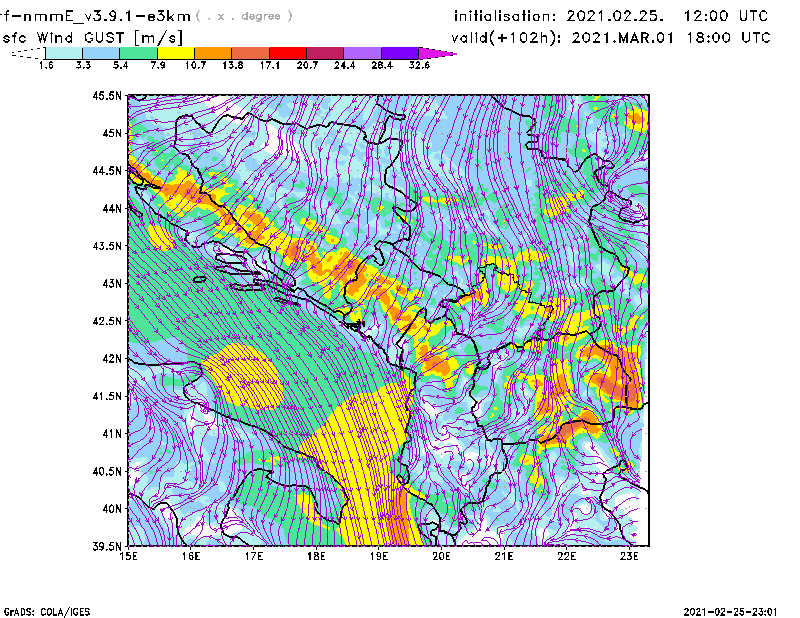This screenshot has height=618, width=800.
Task: Click the green legend color swatch
Action: (x=139, y=53)
